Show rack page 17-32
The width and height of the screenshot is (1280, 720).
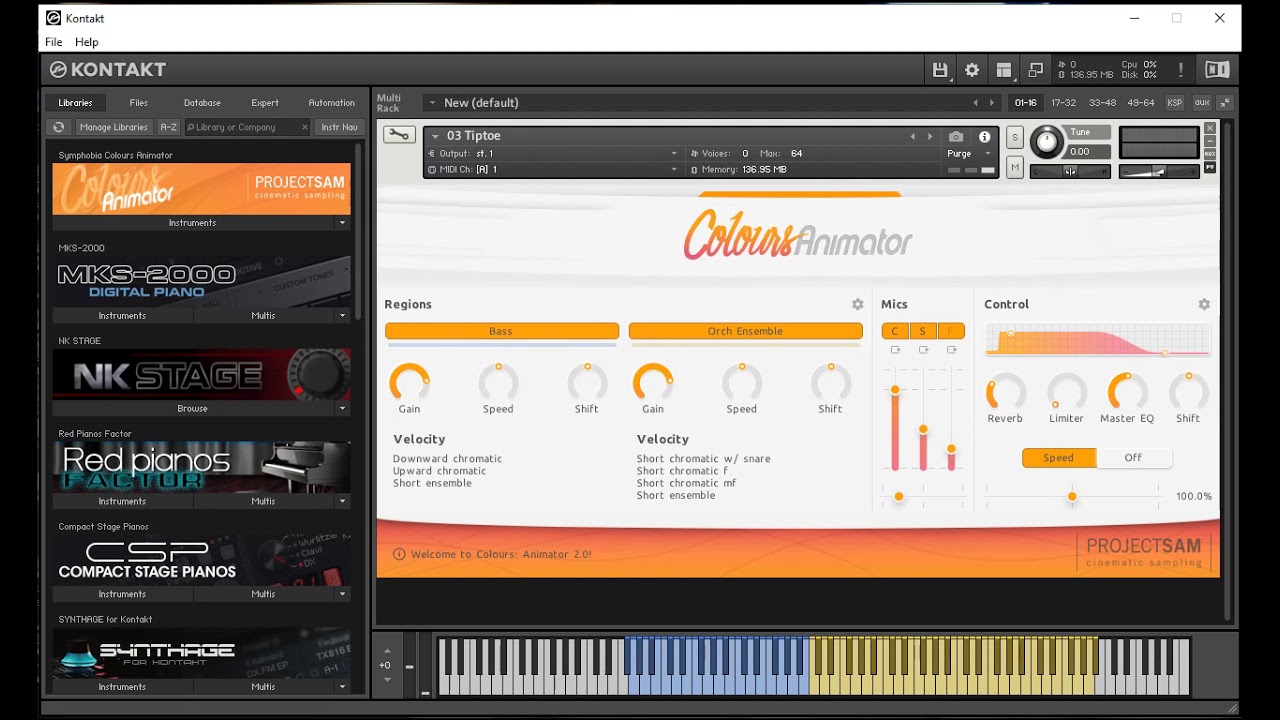point(1064,102)
